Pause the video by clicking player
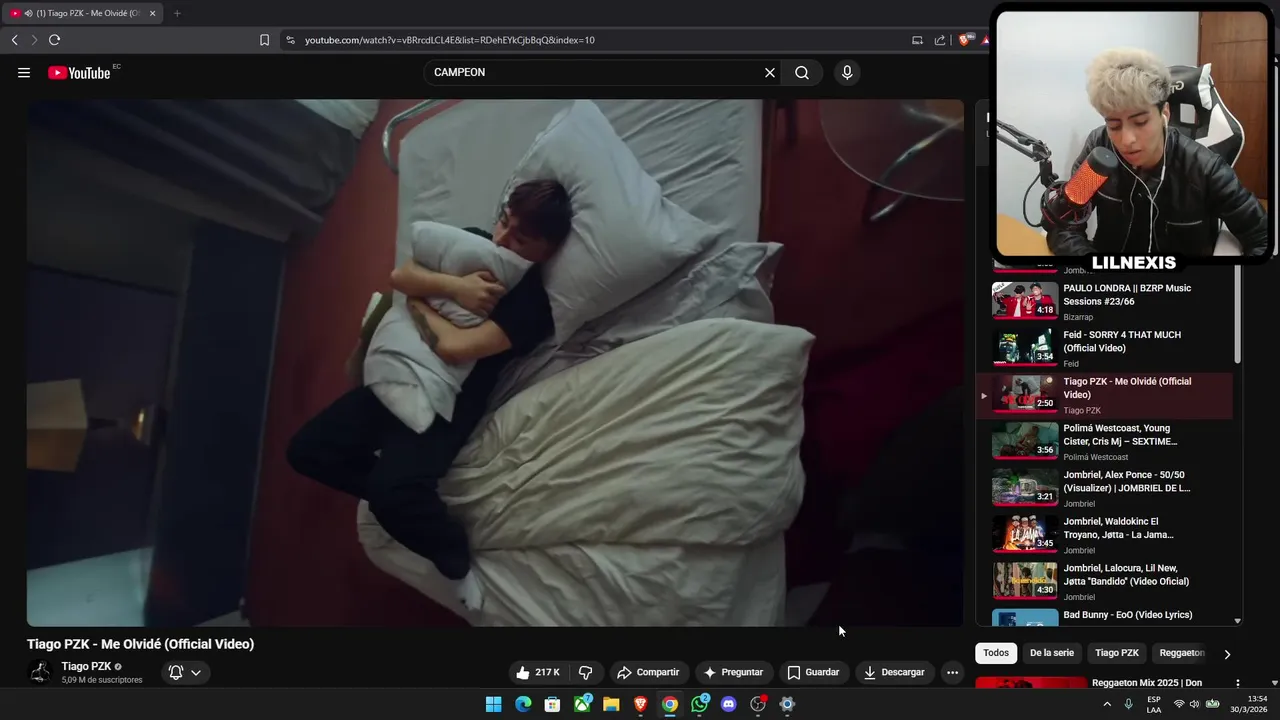The width and height of the screenshot is (1280, 720). click(495, 362)
